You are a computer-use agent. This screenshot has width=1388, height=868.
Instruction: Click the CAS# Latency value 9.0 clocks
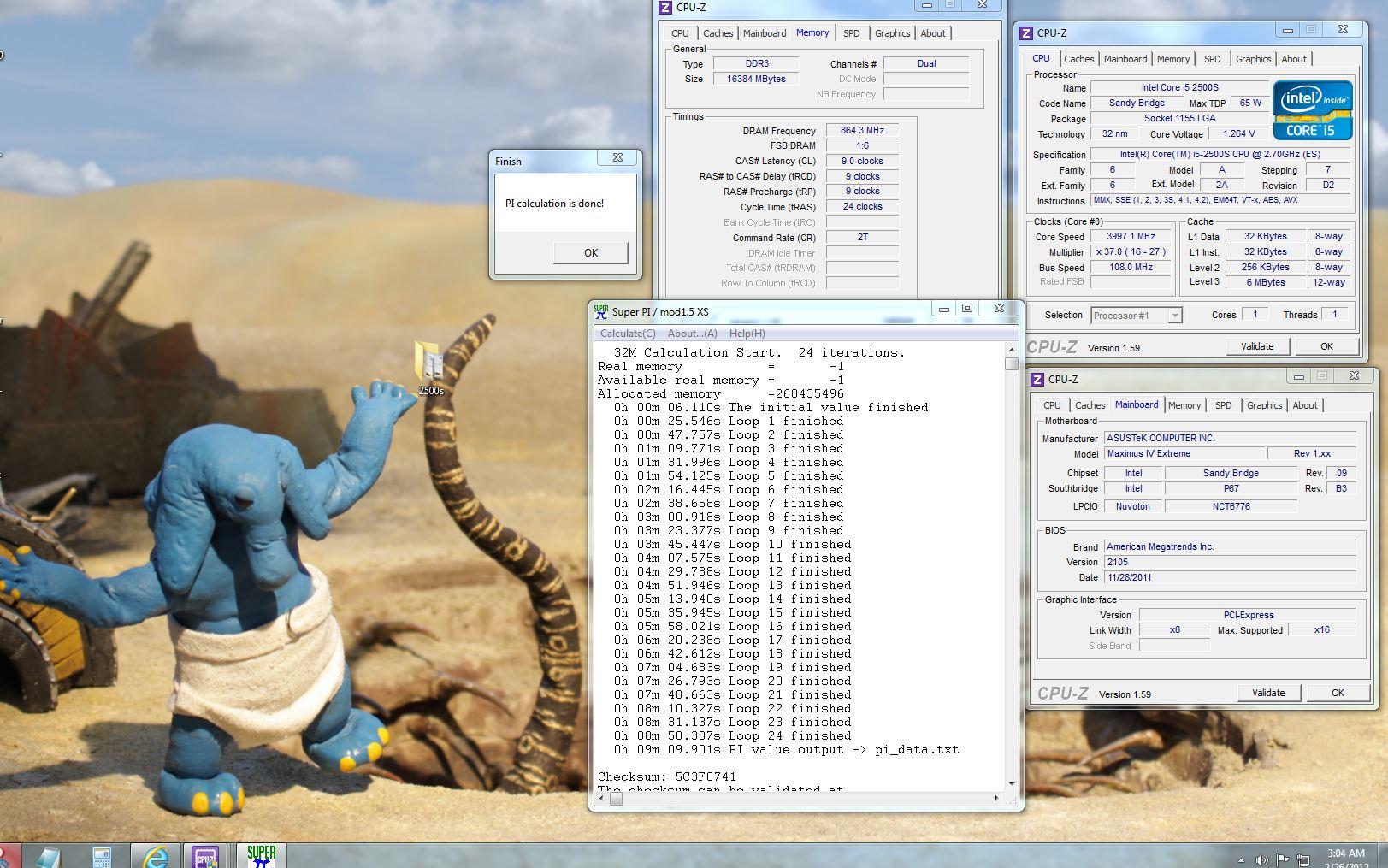click(x=862, y=161)
